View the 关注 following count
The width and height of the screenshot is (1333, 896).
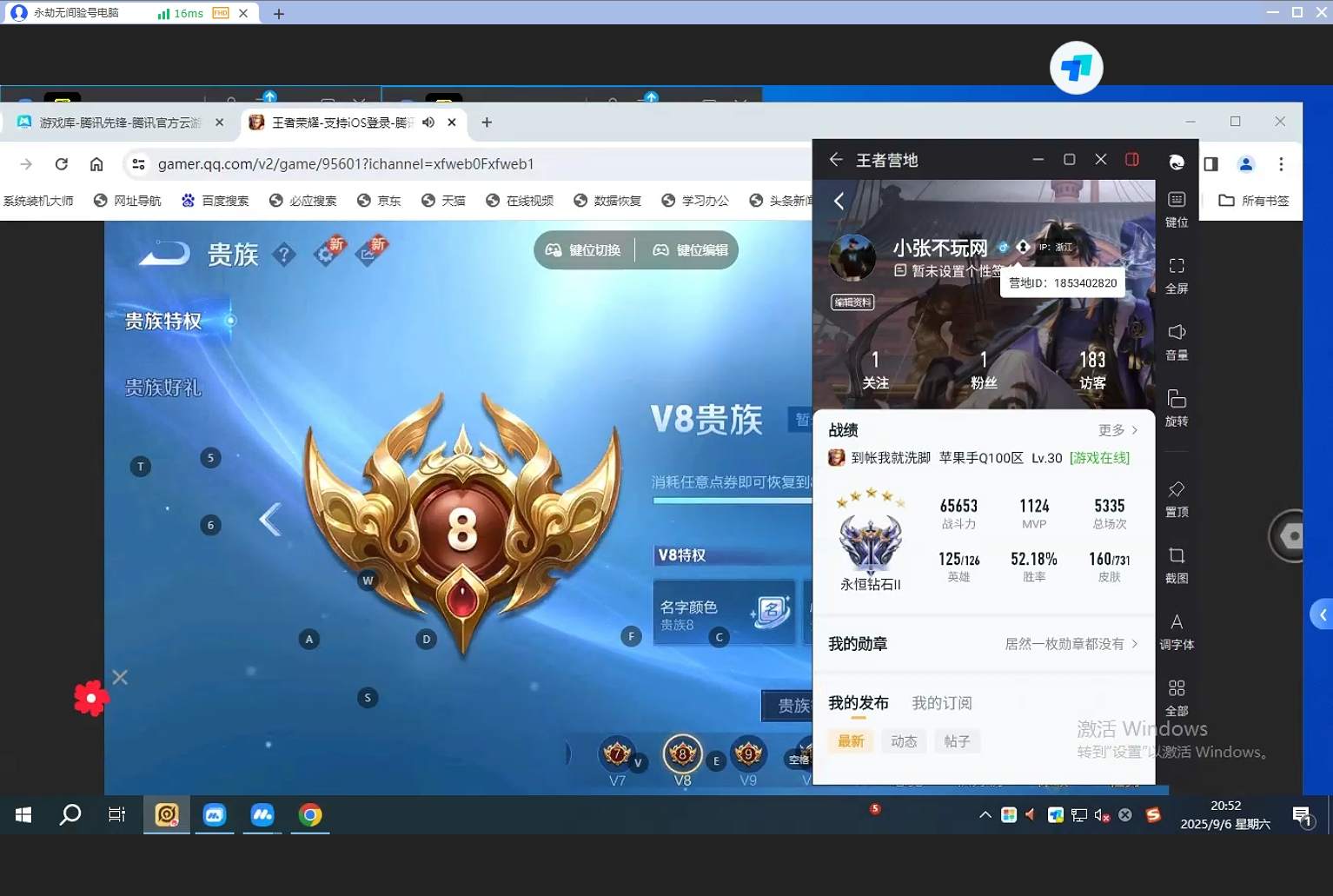pyautogui.click(x=875, y=369)
